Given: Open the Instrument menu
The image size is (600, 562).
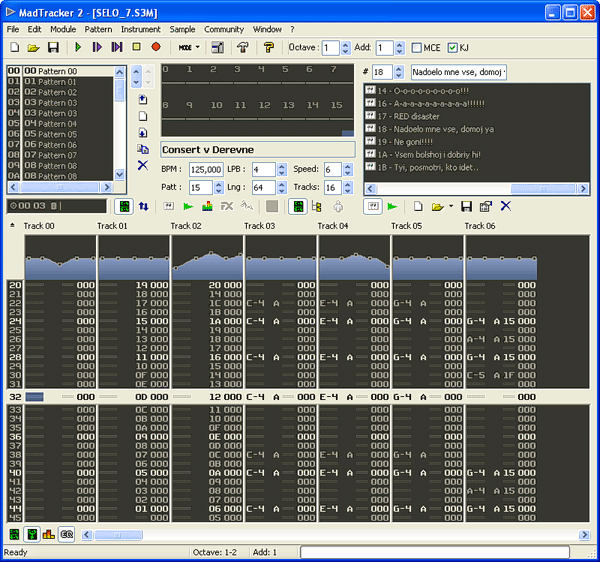Looking at the screenshot, I should point(142,30).
